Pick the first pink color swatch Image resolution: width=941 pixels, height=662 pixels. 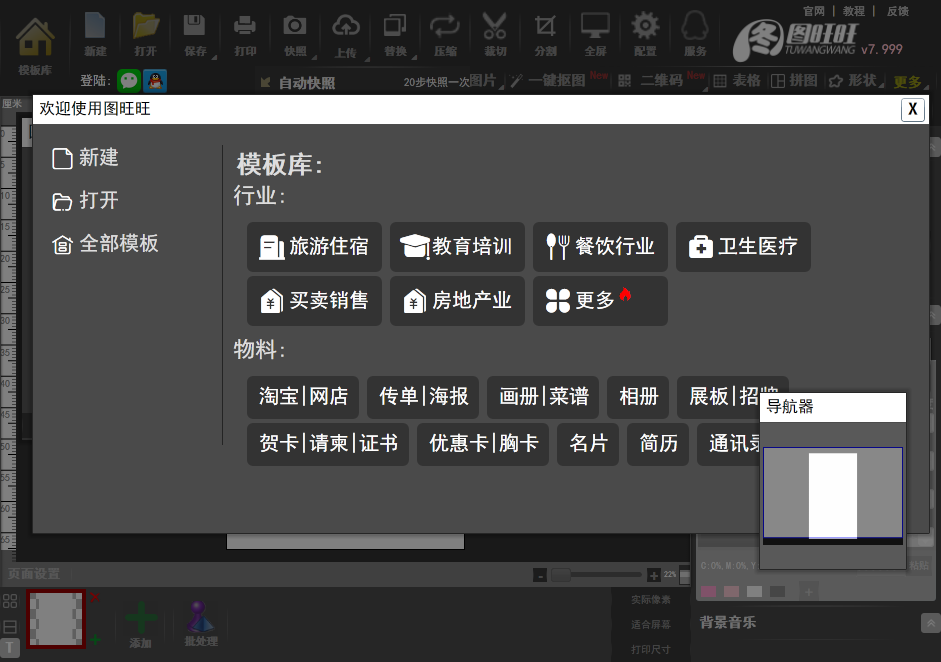708,592
